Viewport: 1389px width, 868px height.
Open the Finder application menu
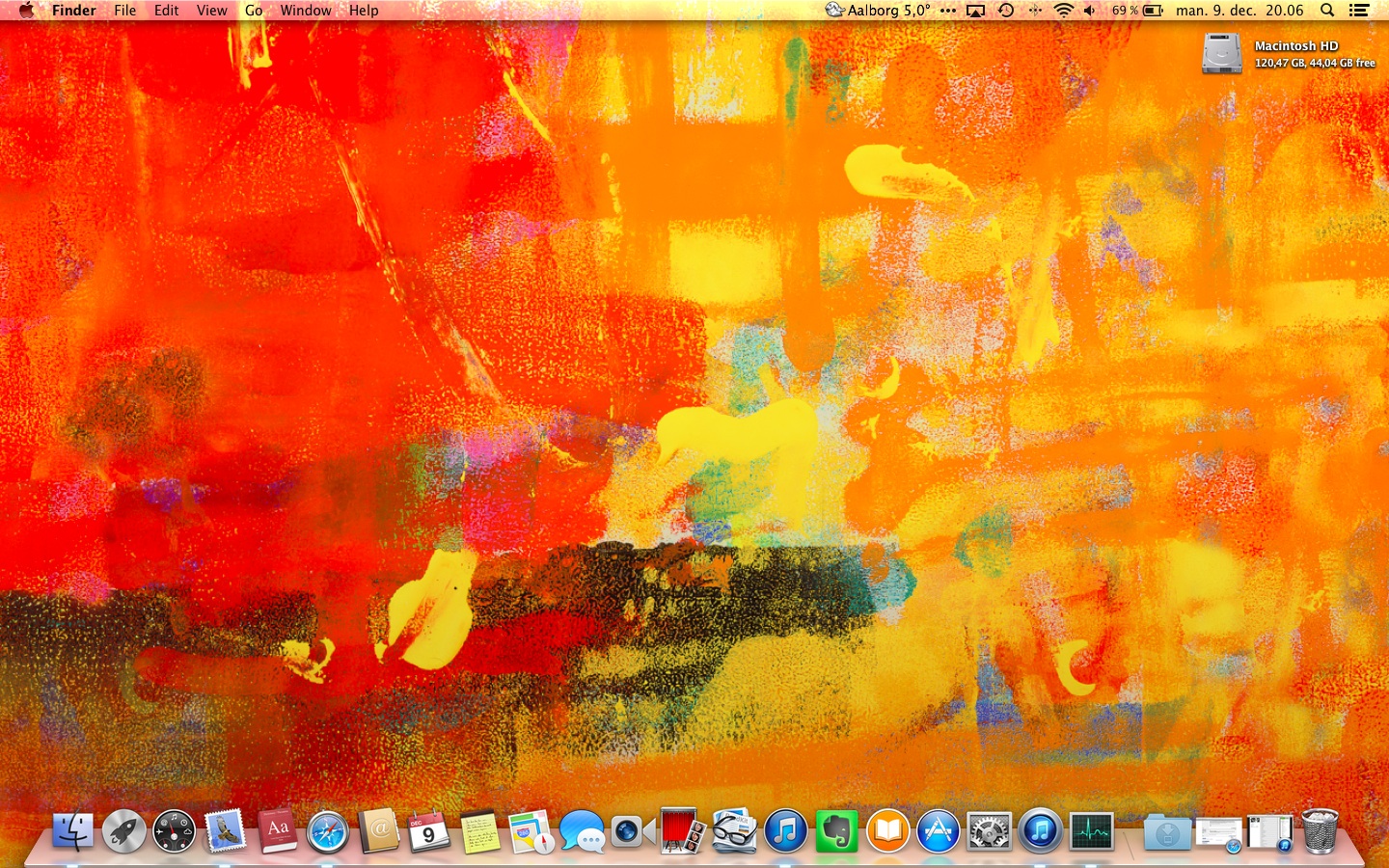click(x=74, y=11)
